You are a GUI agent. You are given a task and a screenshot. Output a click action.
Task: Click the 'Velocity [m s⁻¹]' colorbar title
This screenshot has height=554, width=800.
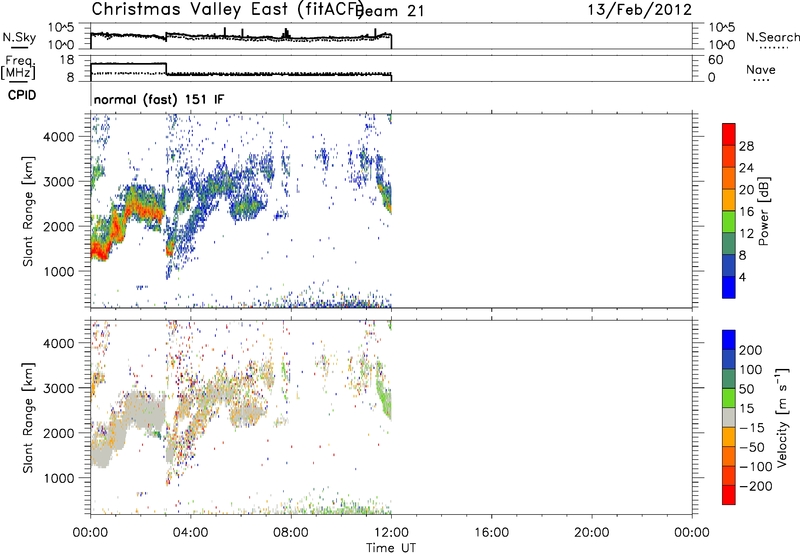[782, 417]
